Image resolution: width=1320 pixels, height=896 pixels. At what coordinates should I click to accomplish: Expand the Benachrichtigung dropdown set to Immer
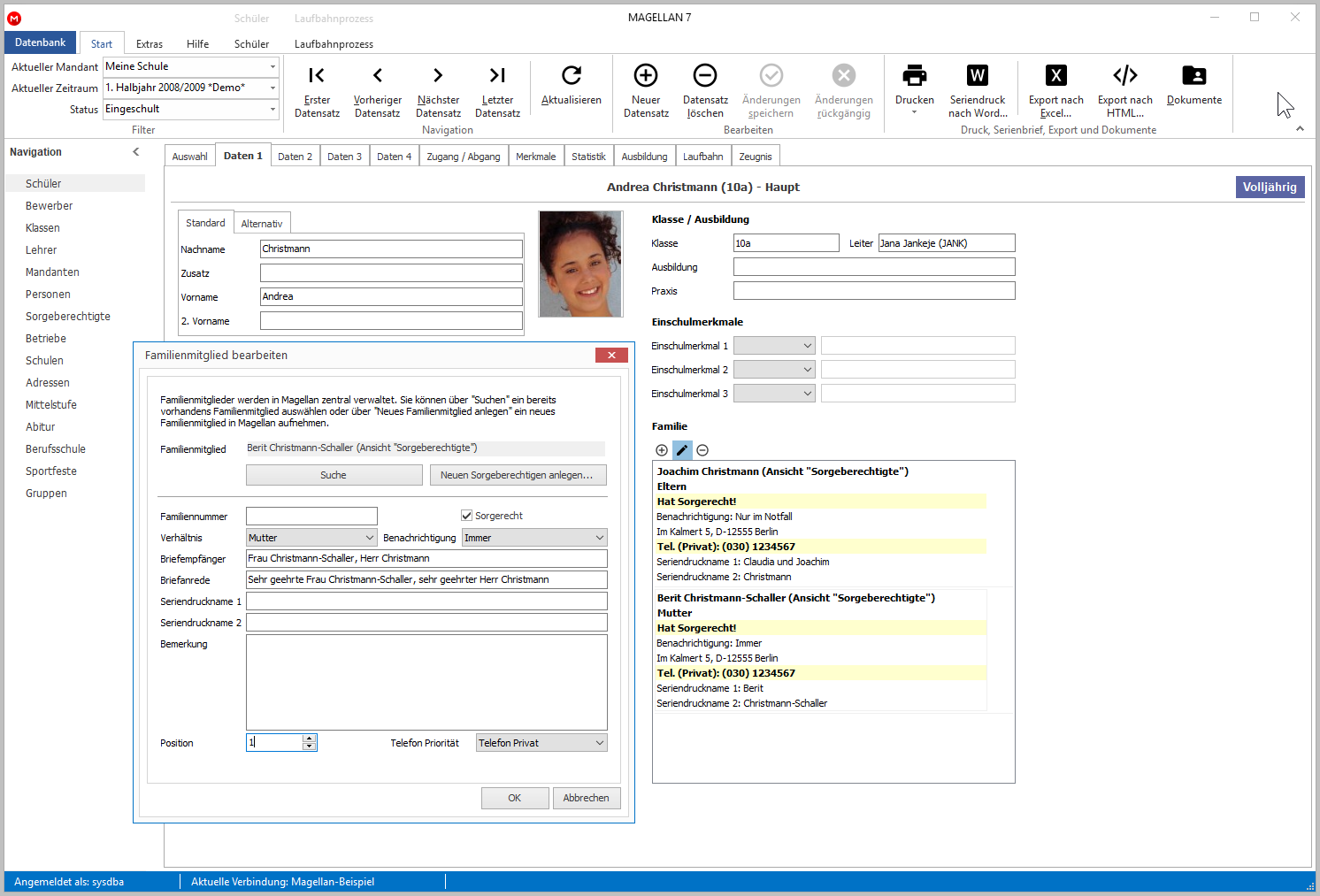(534, 538)
